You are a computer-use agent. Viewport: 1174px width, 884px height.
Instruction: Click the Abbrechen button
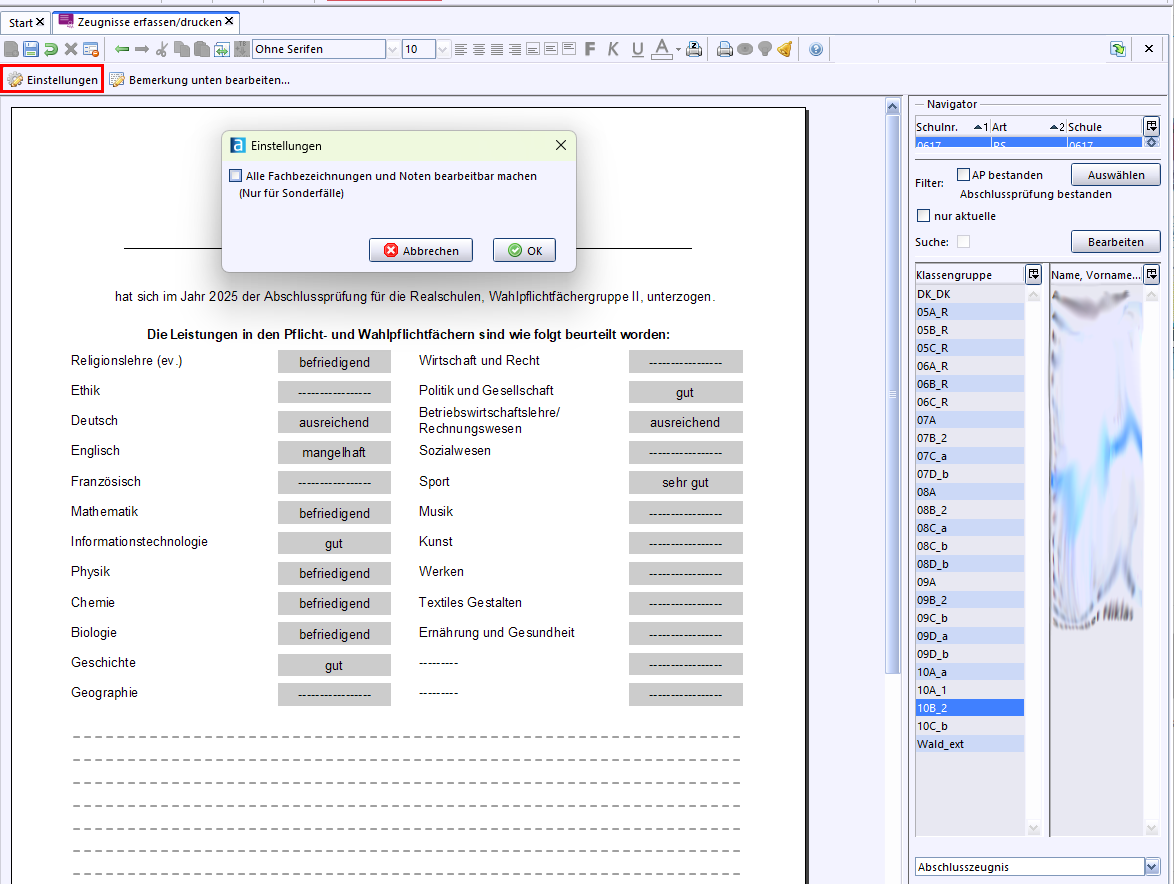421,251
